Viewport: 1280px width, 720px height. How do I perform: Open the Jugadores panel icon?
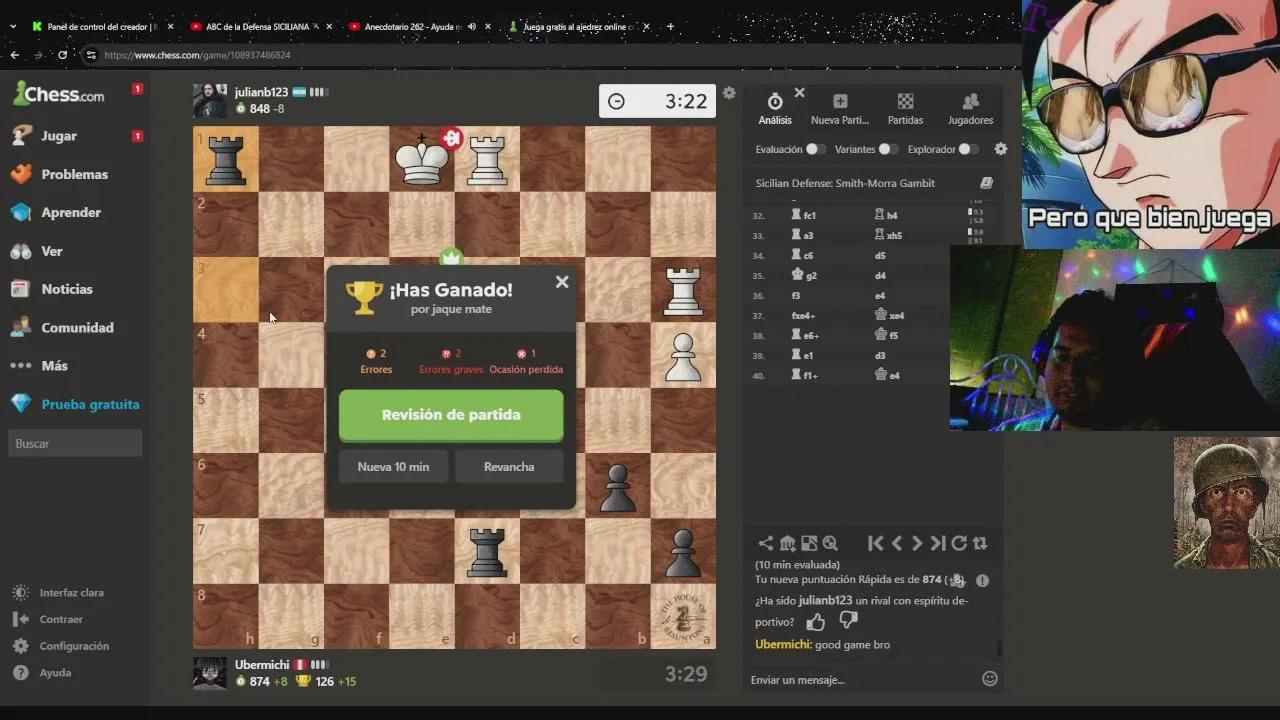[969, 103]
